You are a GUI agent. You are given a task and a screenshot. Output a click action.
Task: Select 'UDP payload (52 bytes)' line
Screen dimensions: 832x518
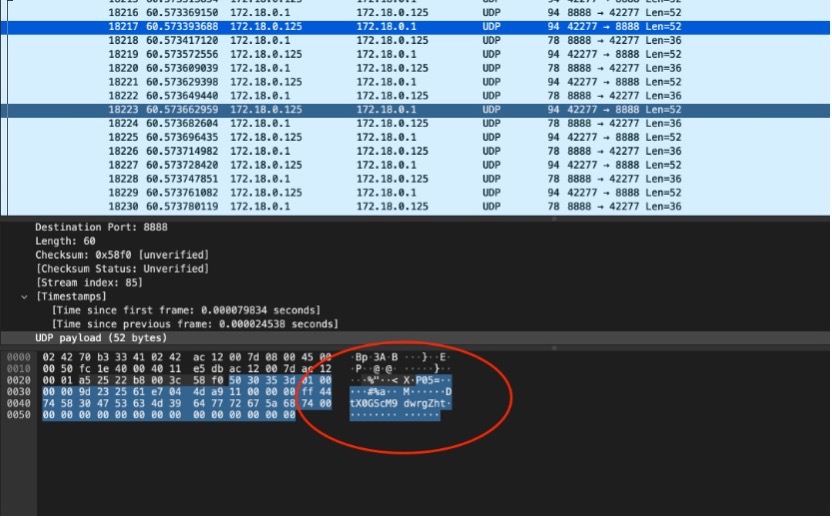(x=416, y=338)
